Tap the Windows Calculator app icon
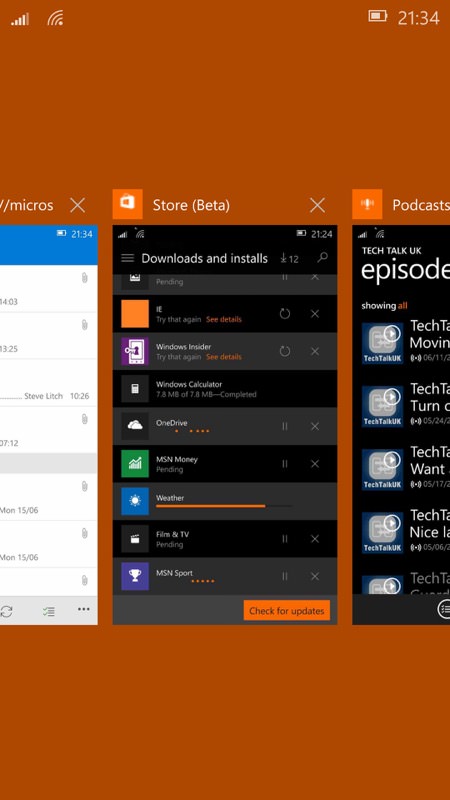The height and width of the screenshot is (800, 450). [135, 389]
